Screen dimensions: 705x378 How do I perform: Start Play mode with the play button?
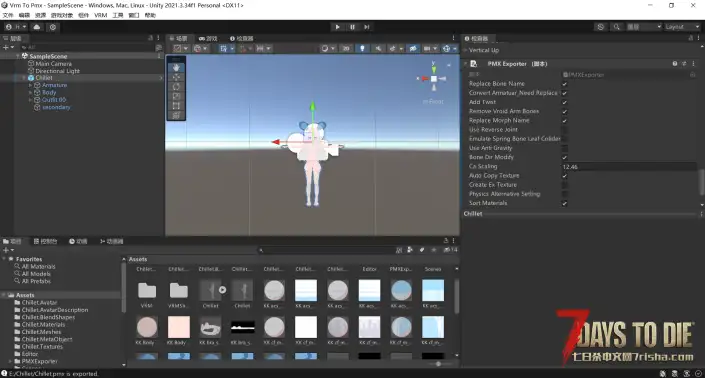(338, 27)
